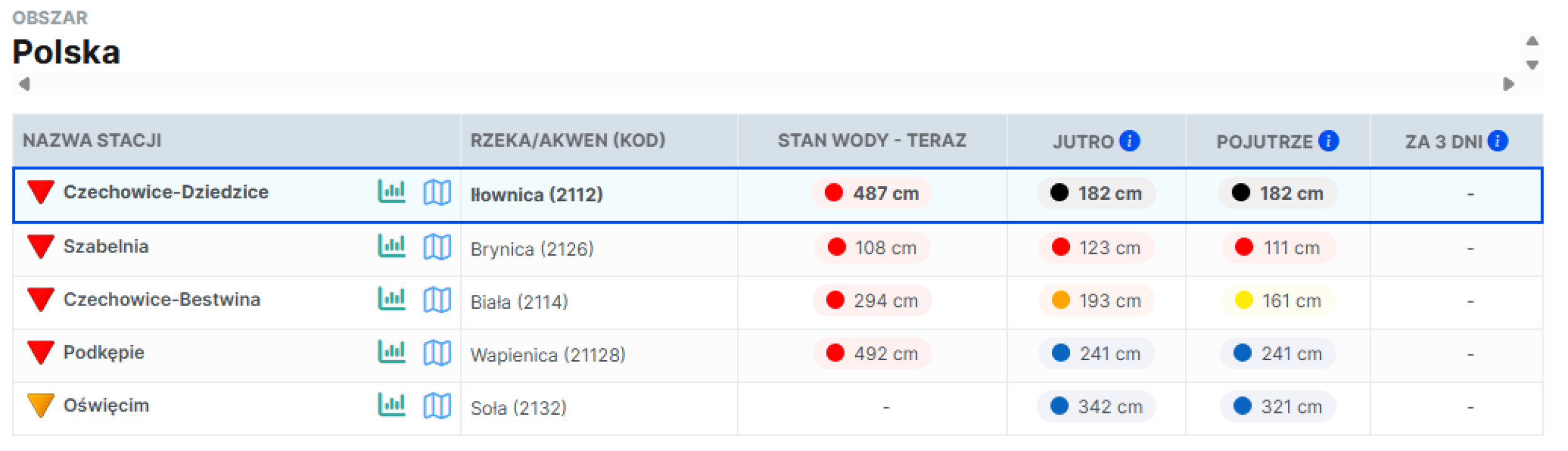Show chart for Szabelnia station
Image resolution: width=1568 pixels, height=451 pixels.
tap(392, 246)
